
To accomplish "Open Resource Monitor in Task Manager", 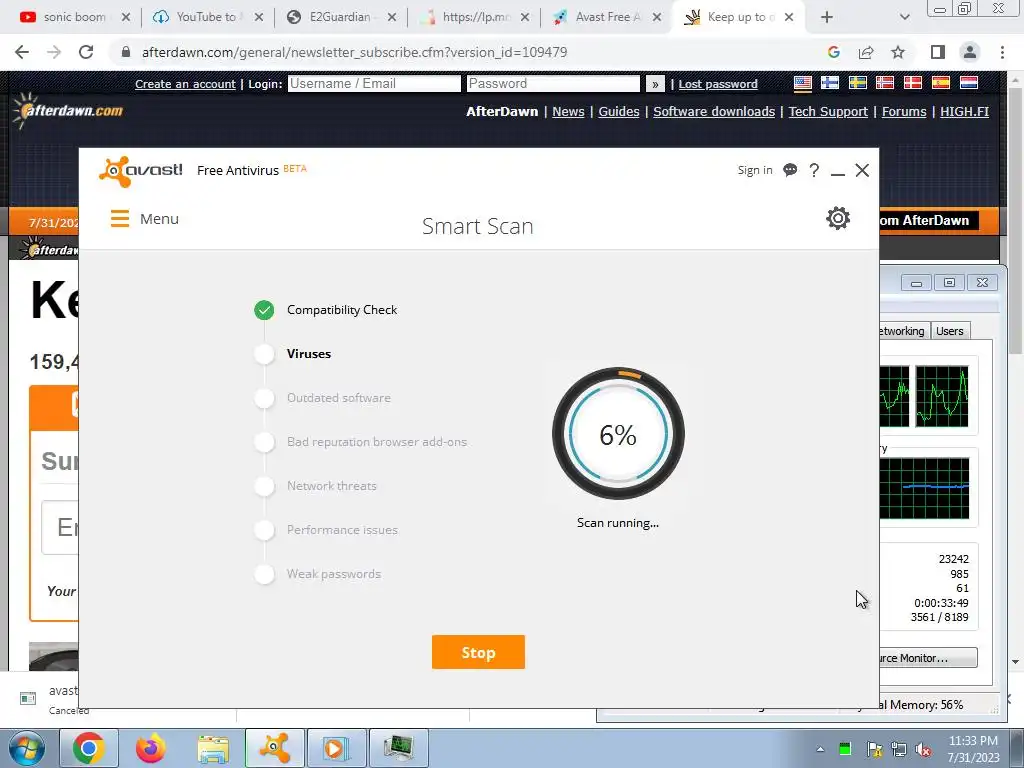I will [928, 658].
